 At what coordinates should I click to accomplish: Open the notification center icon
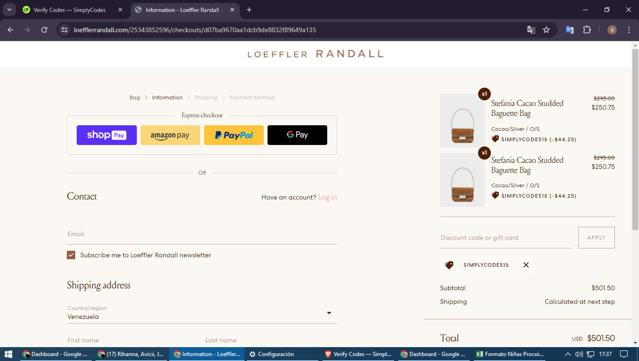624,354
